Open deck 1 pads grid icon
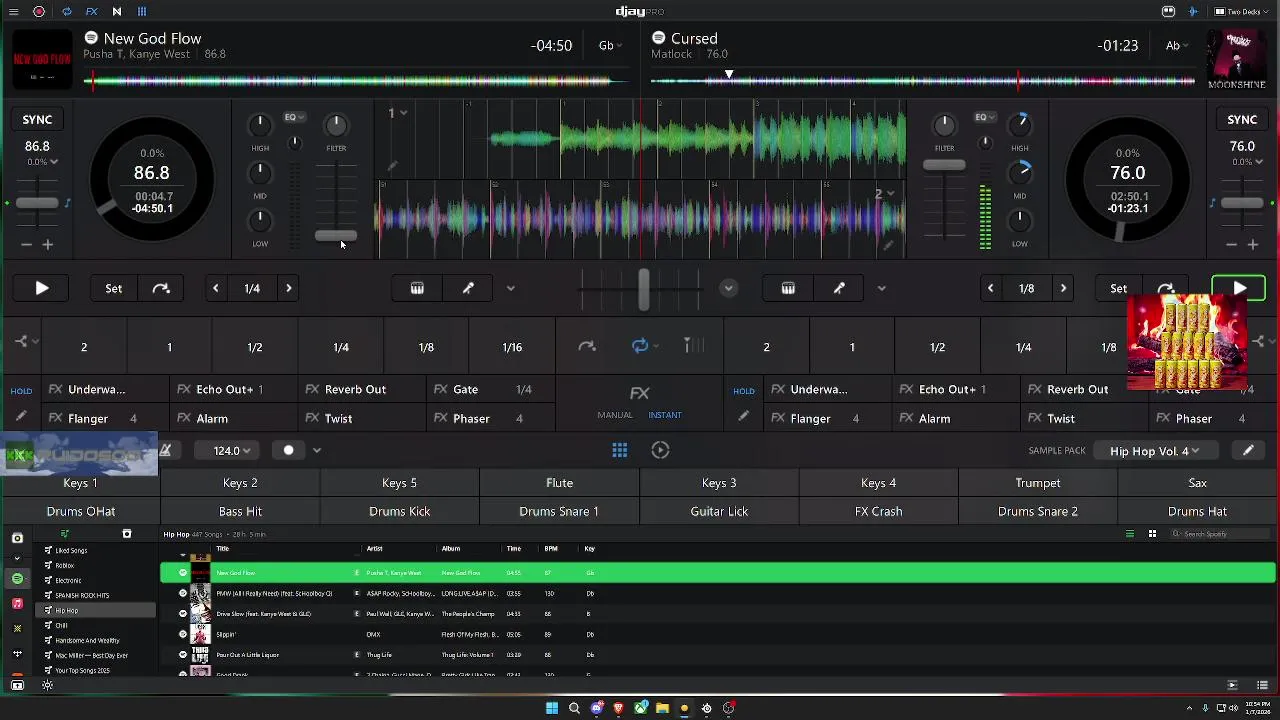Screen dimensions: 1280x720 pyautogui.click(x=417, y=288)
